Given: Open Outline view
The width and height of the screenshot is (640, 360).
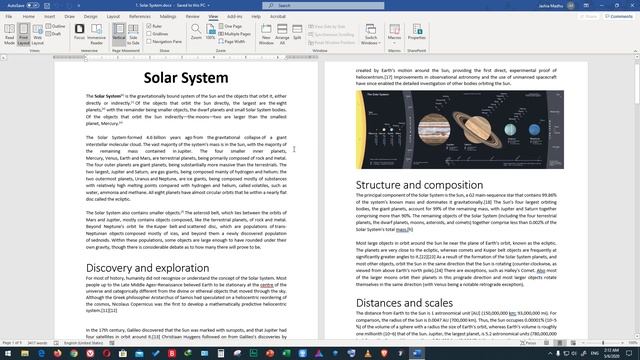Looking at the screenshot, I should click(x=56, y=26).
